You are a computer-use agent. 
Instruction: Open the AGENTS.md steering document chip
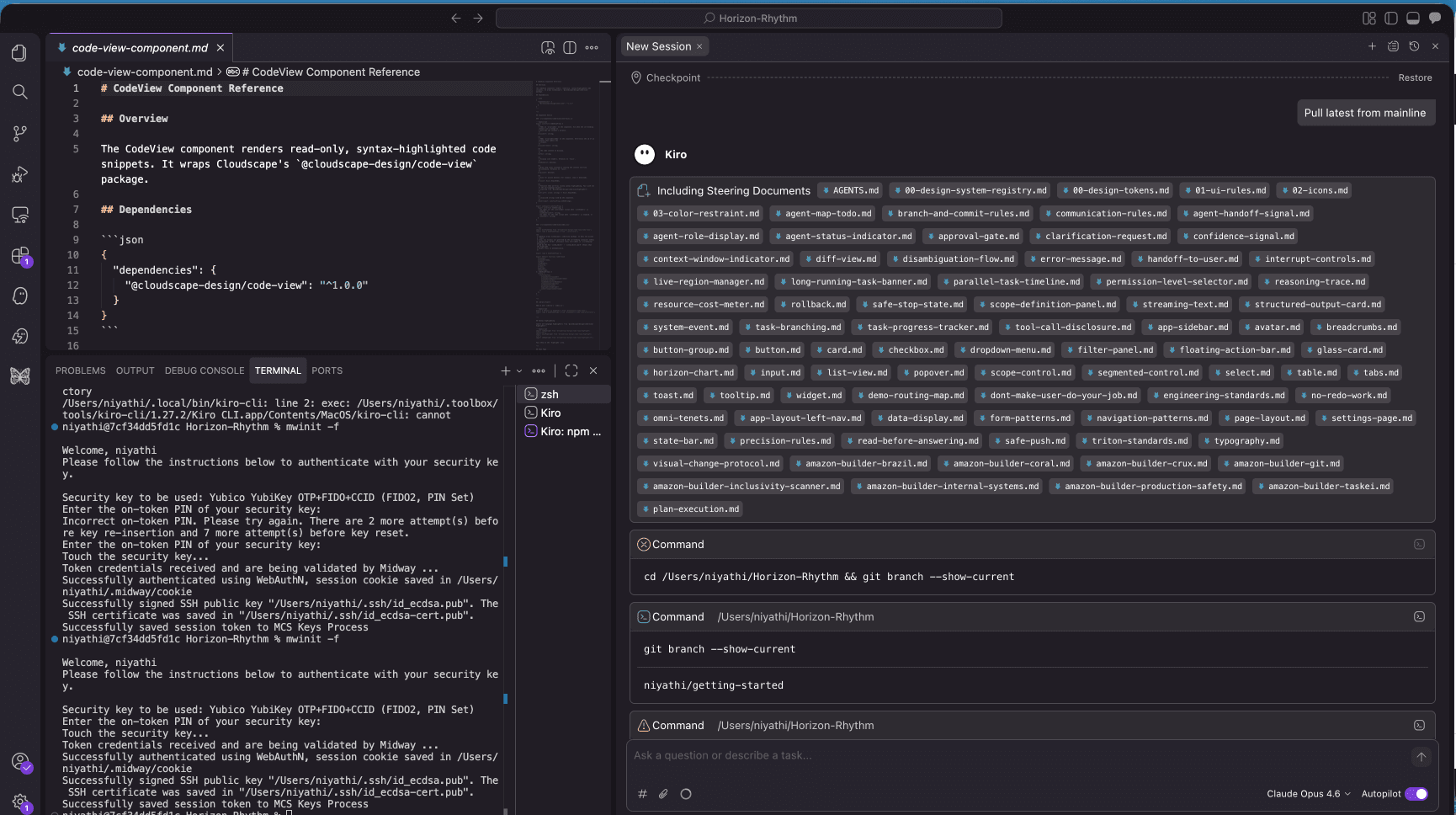(x=850, y=190)
